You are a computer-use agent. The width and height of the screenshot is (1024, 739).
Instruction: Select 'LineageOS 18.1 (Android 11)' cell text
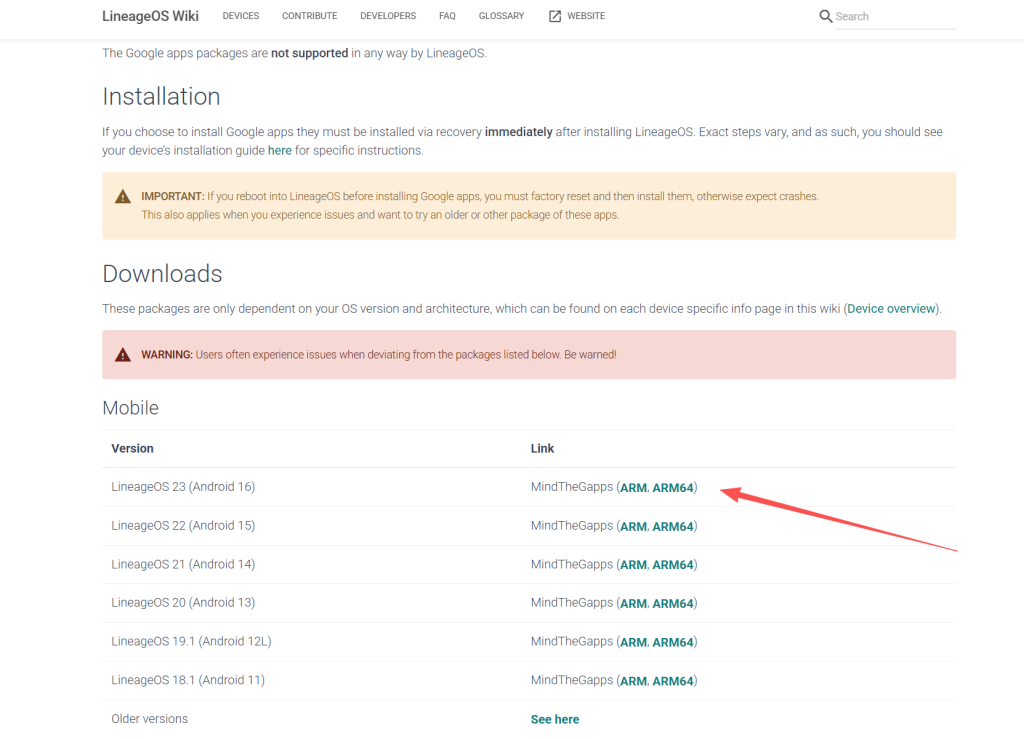click(x=188, y=680)
